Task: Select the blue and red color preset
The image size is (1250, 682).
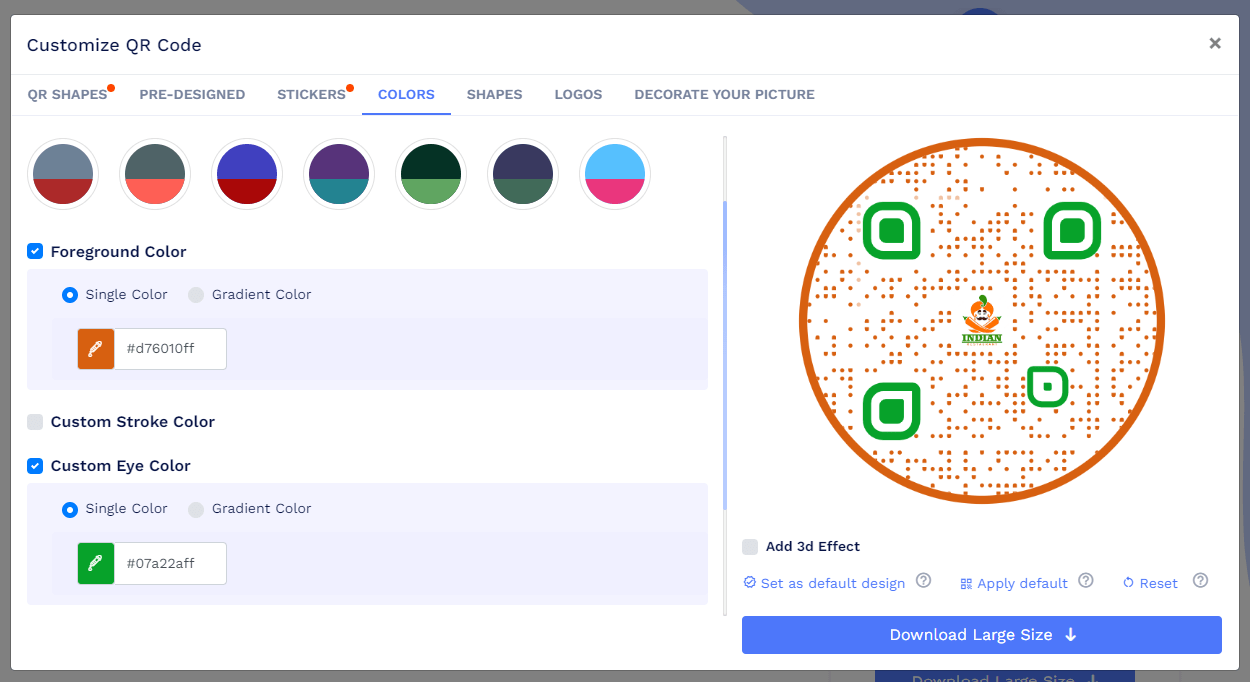Action: [x=247, y=173]
